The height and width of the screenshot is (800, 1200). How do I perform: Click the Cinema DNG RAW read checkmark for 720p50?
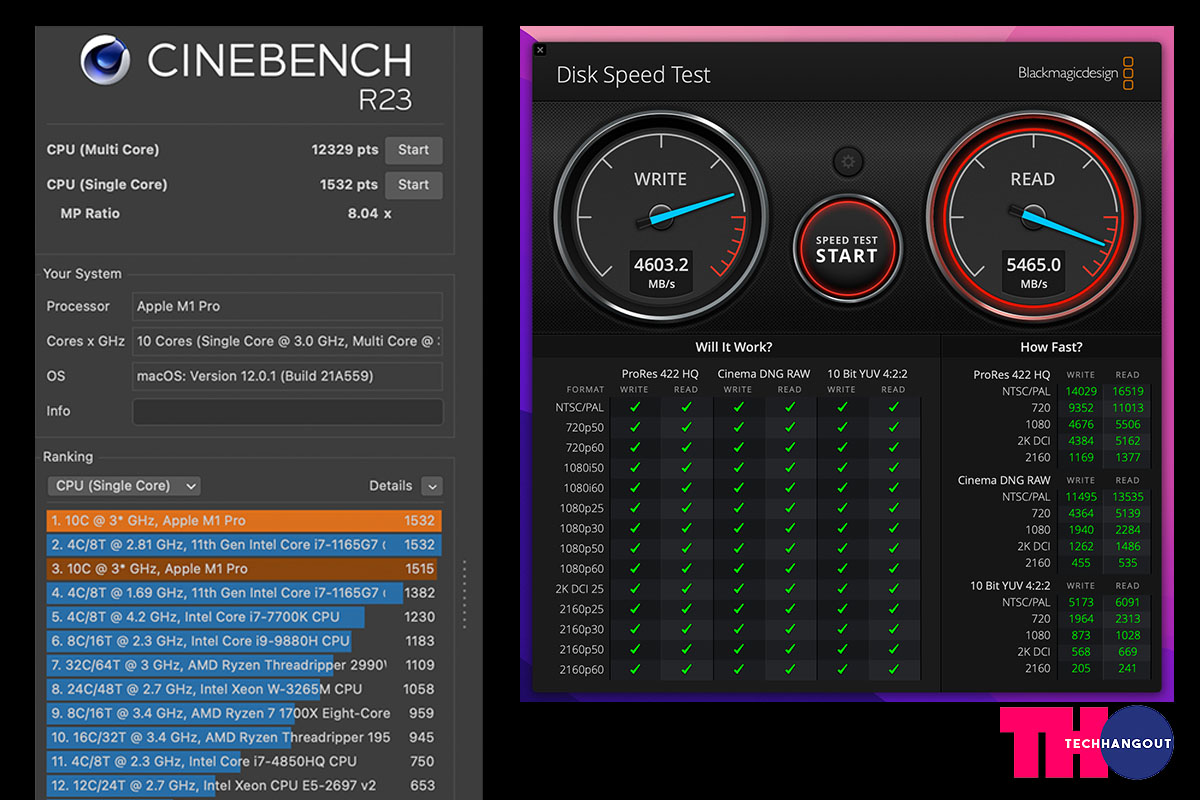click(x=790, y=428)
